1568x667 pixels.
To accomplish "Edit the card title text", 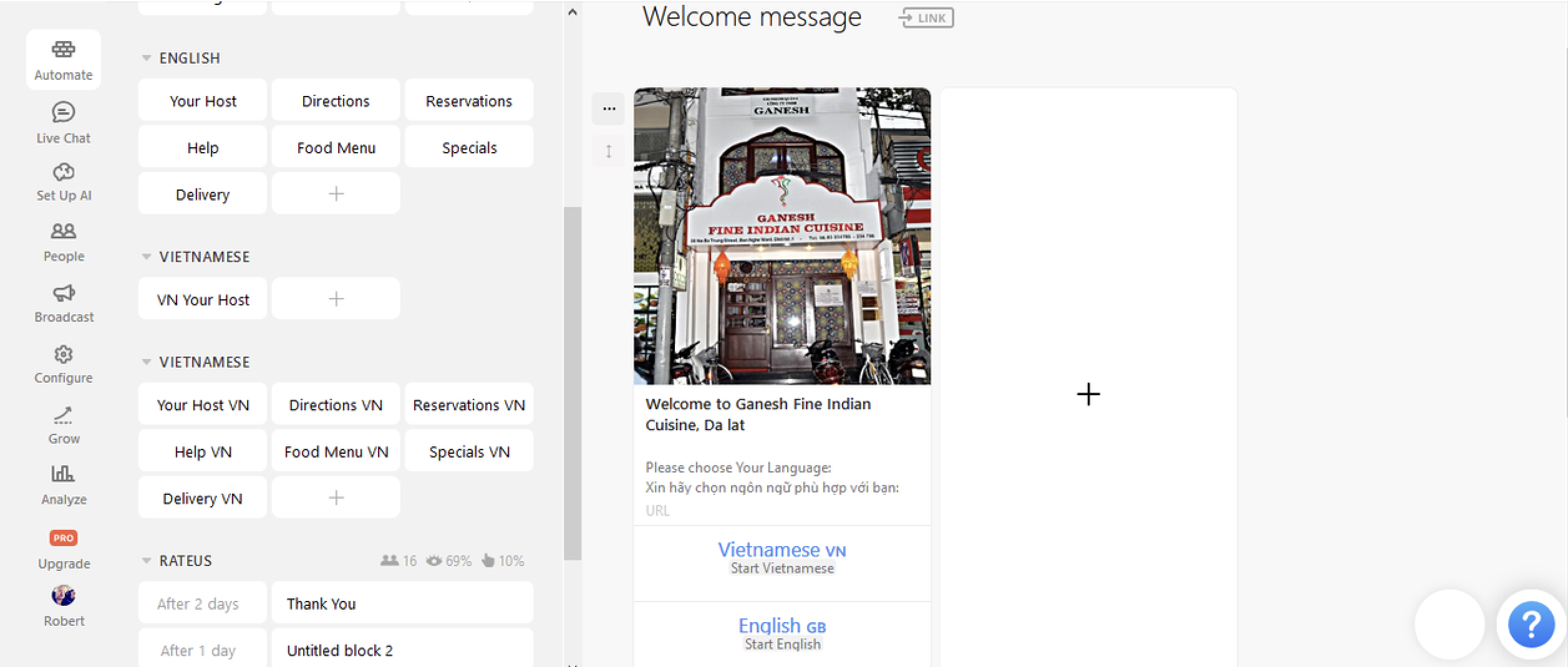I will (758, 414).
